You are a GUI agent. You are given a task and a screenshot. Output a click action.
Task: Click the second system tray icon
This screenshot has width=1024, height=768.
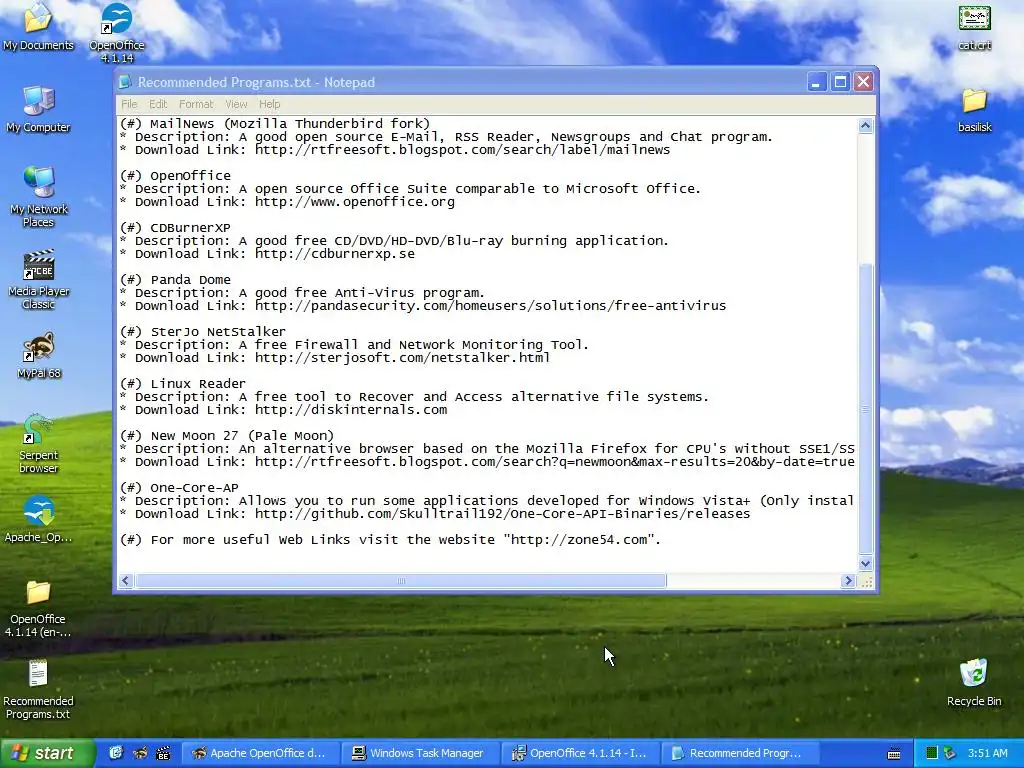coord(950,753)
